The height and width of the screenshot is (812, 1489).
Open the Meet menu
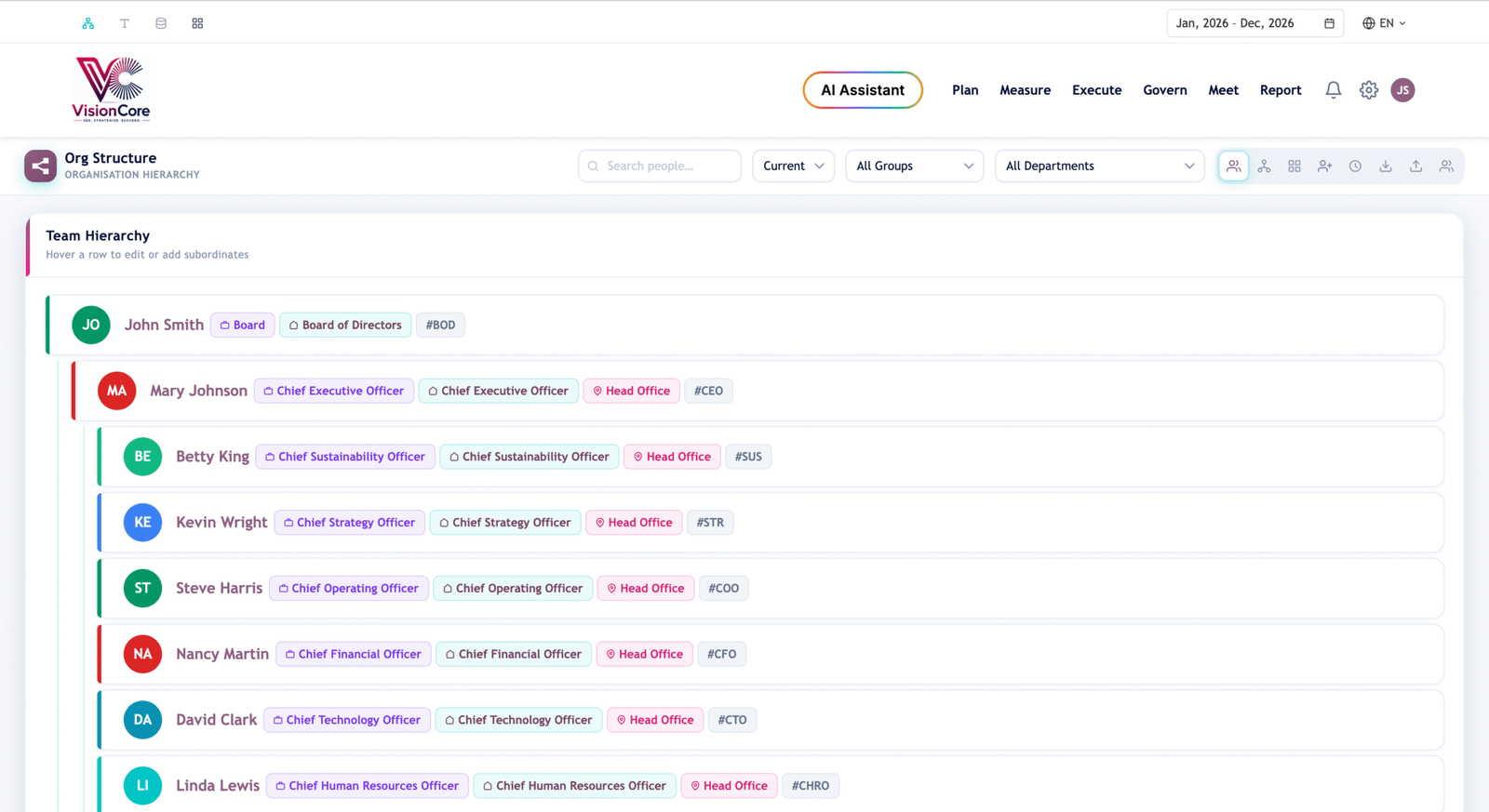(x=1223, y=90)
